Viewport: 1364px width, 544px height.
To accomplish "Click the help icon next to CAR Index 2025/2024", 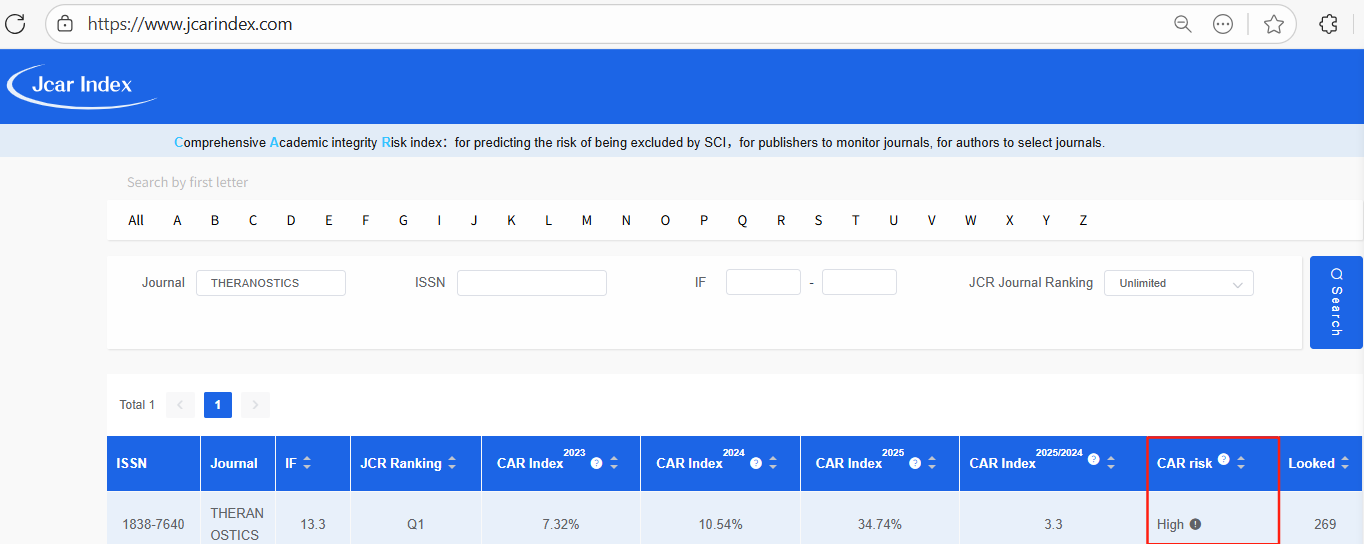I will (x=1093, y=459).
